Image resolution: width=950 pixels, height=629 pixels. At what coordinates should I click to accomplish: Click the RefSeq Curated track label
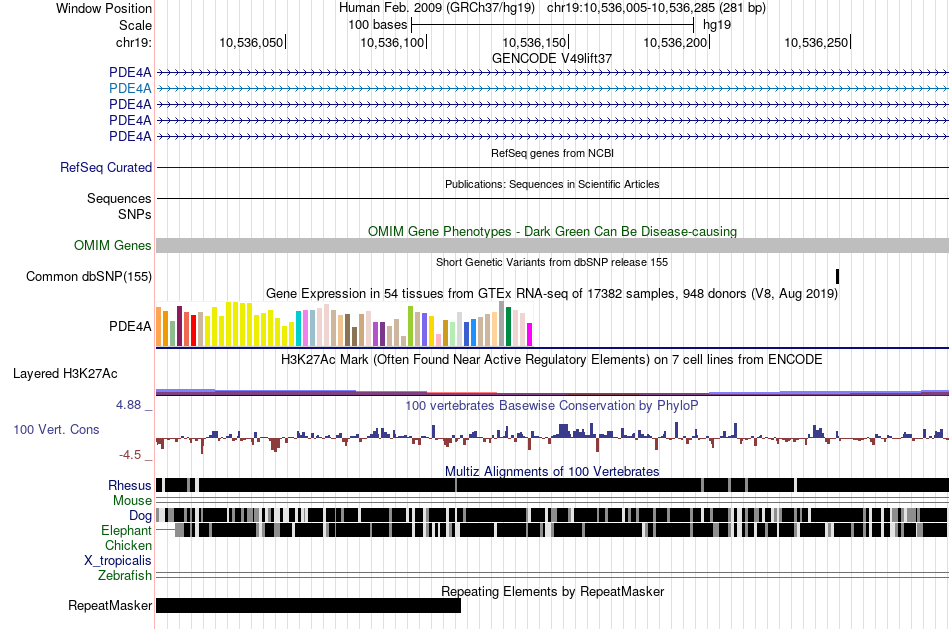pyautogui.click(x=105, y=167)
